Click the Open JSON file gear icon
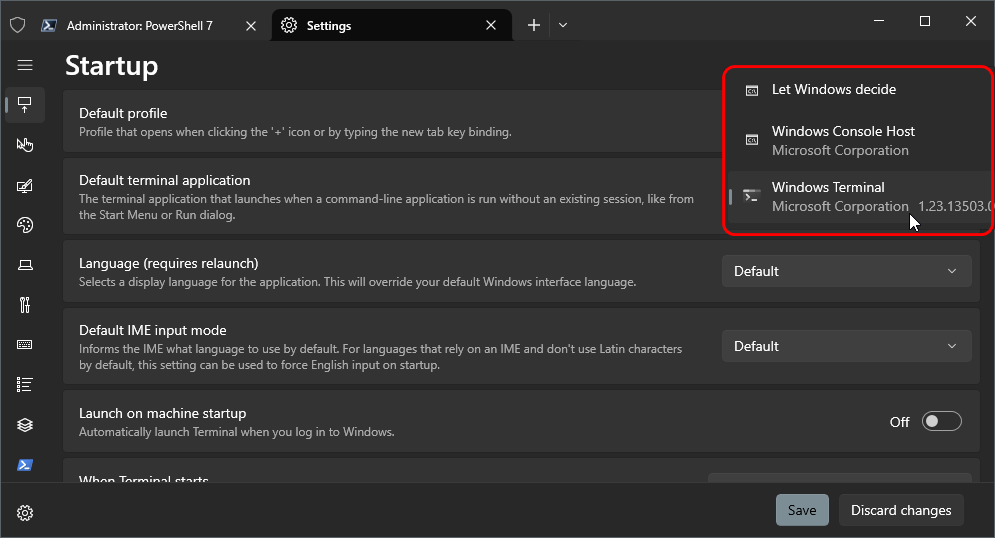The width and height of the screenshot is (995, 538). coord(25,513)
